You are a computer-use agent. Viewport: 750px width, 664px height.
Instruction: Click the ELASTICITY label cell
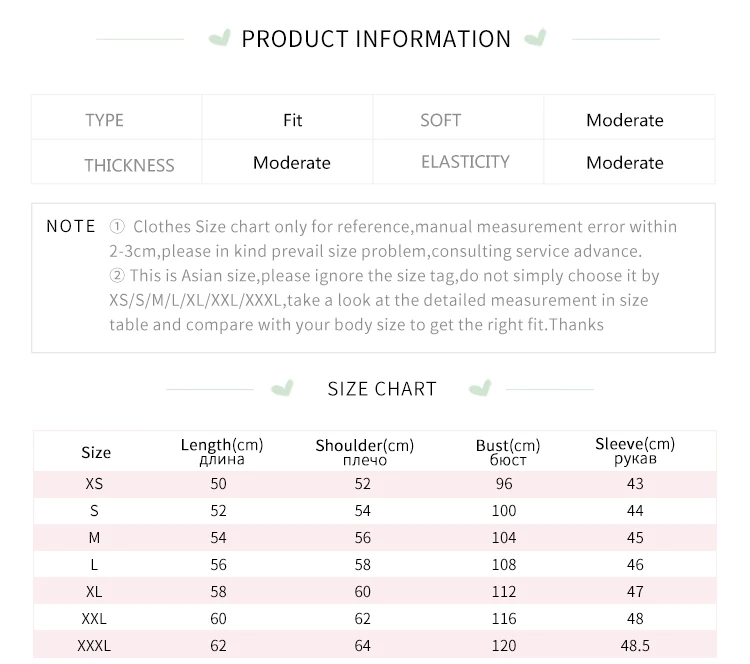click(x=465, y=162)
